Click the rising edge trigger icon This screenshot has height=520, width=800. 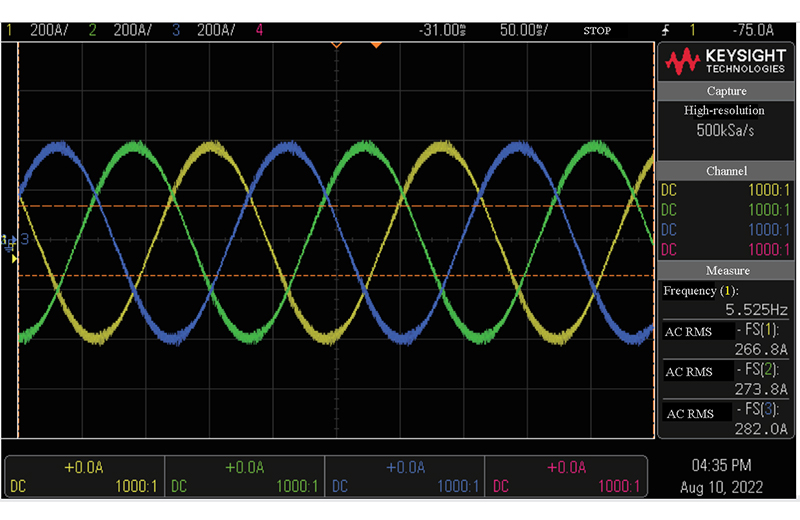pyautogui.click(x=665, y=31)
